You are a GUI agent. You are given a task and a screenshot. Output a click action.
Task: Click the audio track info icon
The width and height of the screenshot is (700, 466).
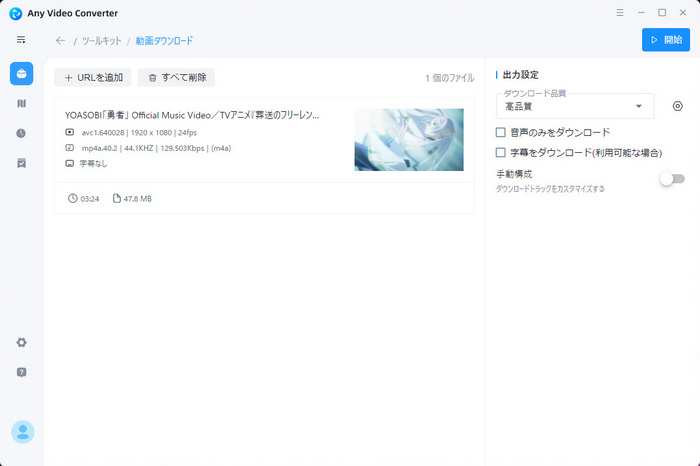pyautogui.click(x=70, y=148)
